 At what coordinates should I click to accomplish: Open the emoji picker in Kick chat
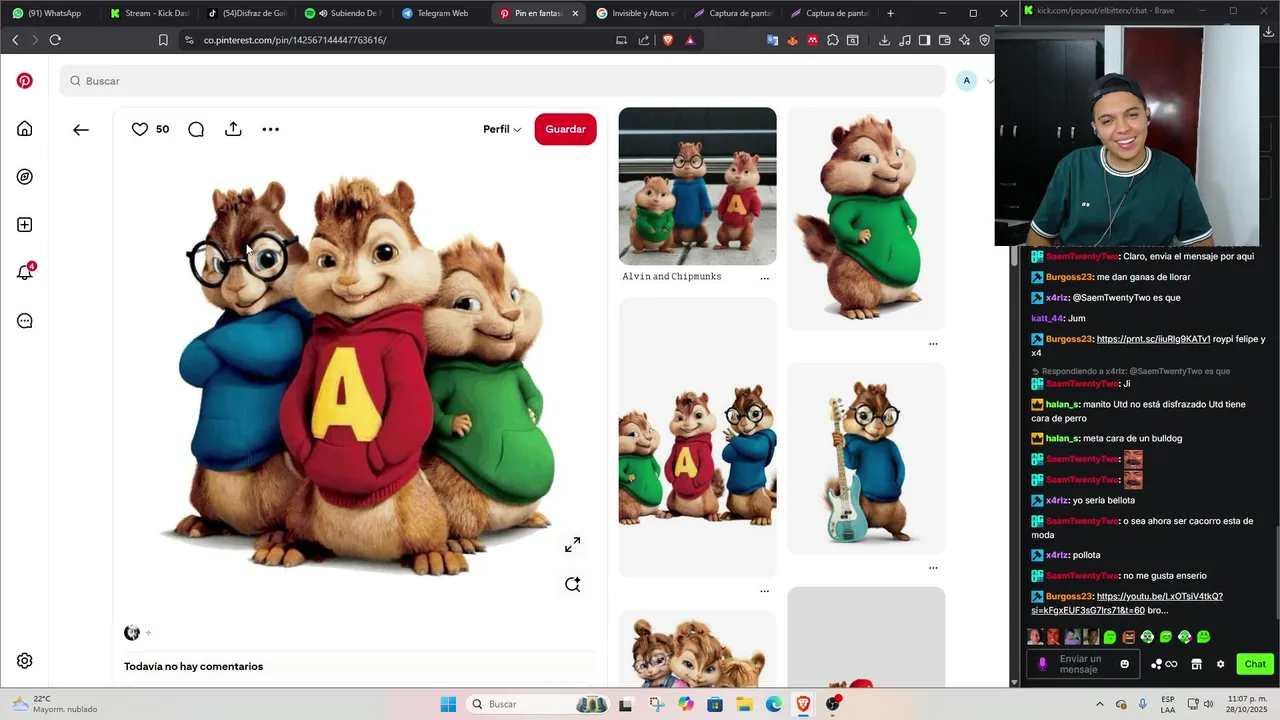[1125, 664]
